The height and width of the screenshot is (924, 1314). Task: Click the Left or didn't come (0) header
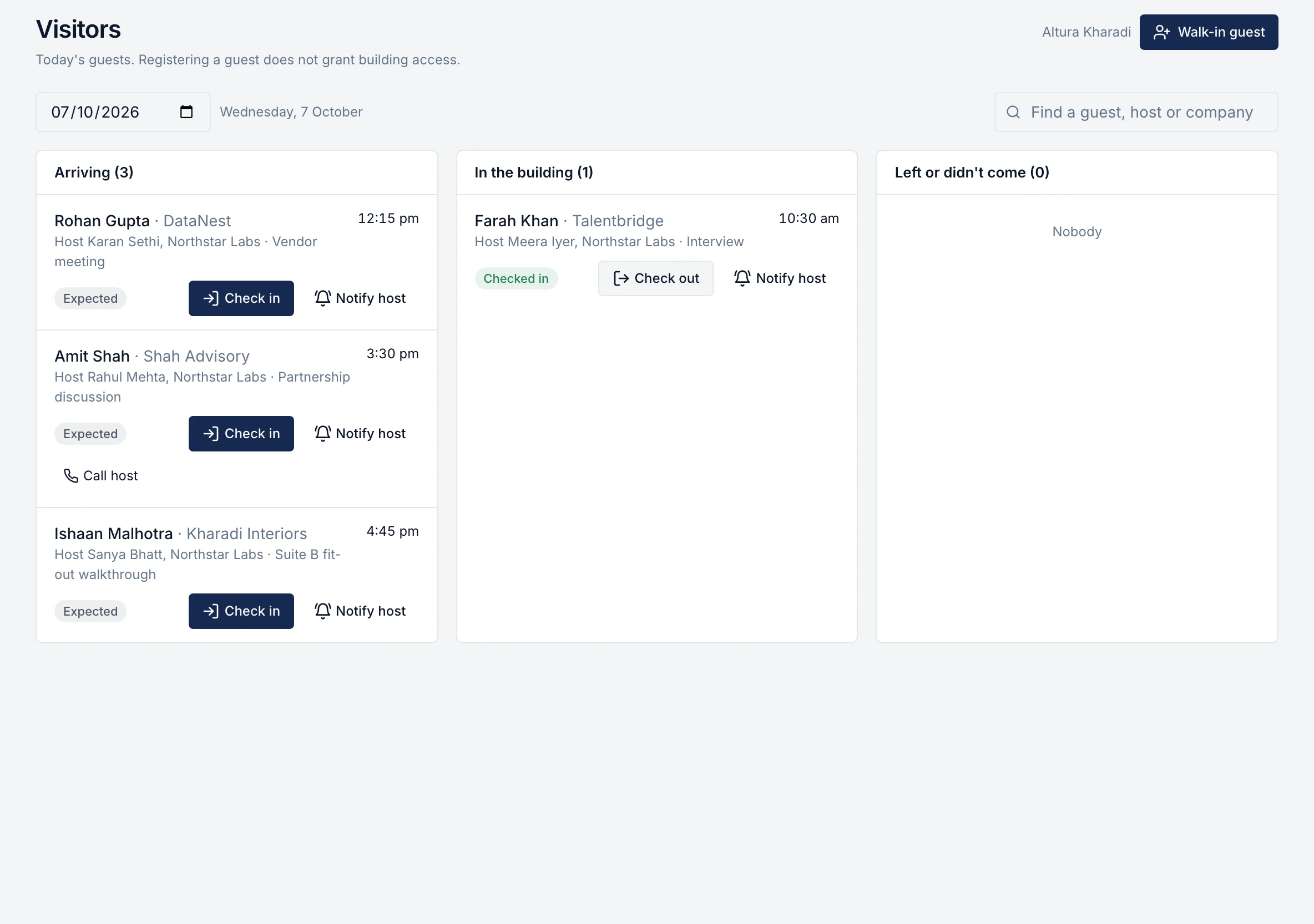coord(972,173)
